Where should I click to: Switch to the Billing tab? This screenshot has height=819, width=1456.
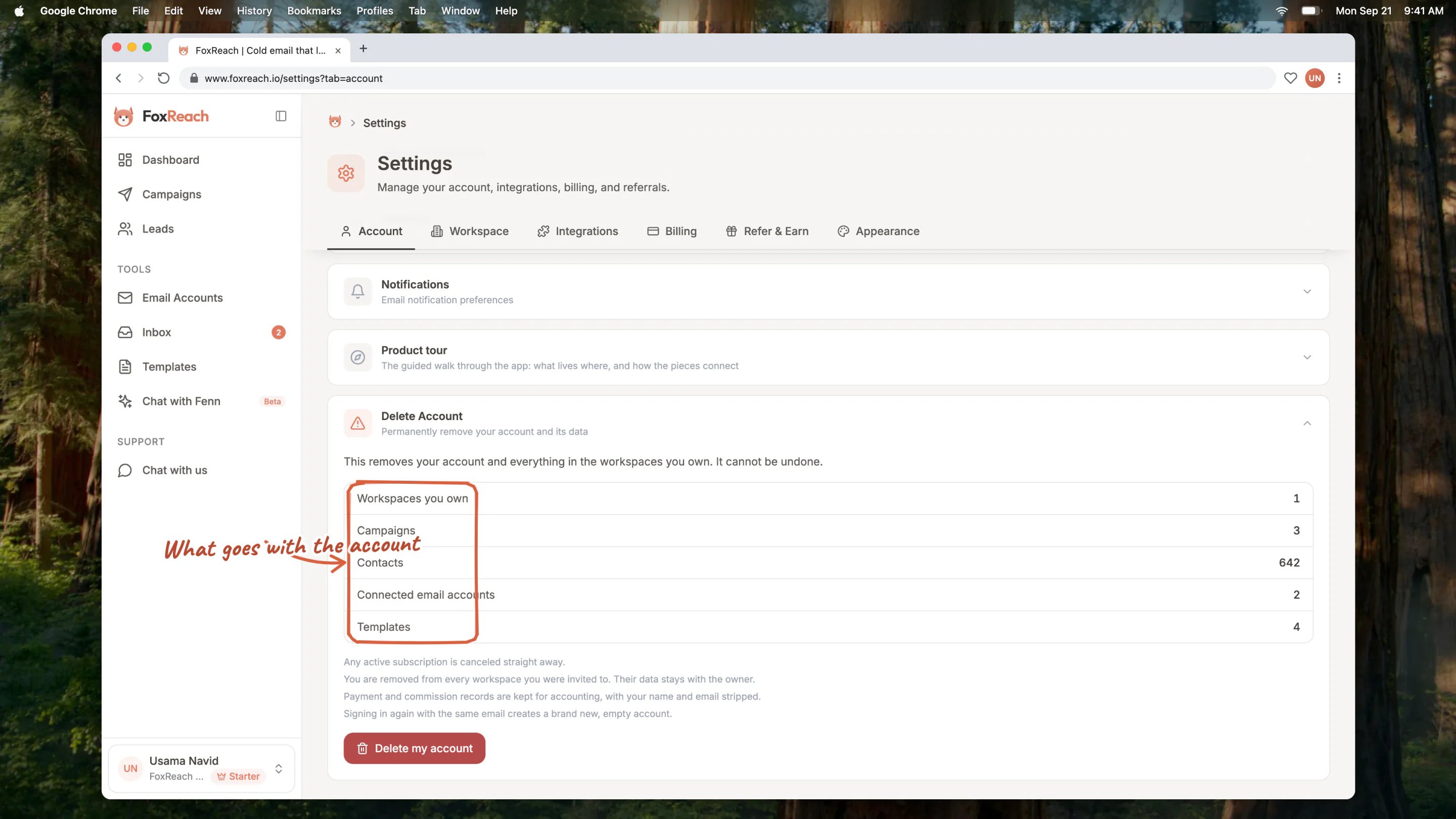click(671, 231)
